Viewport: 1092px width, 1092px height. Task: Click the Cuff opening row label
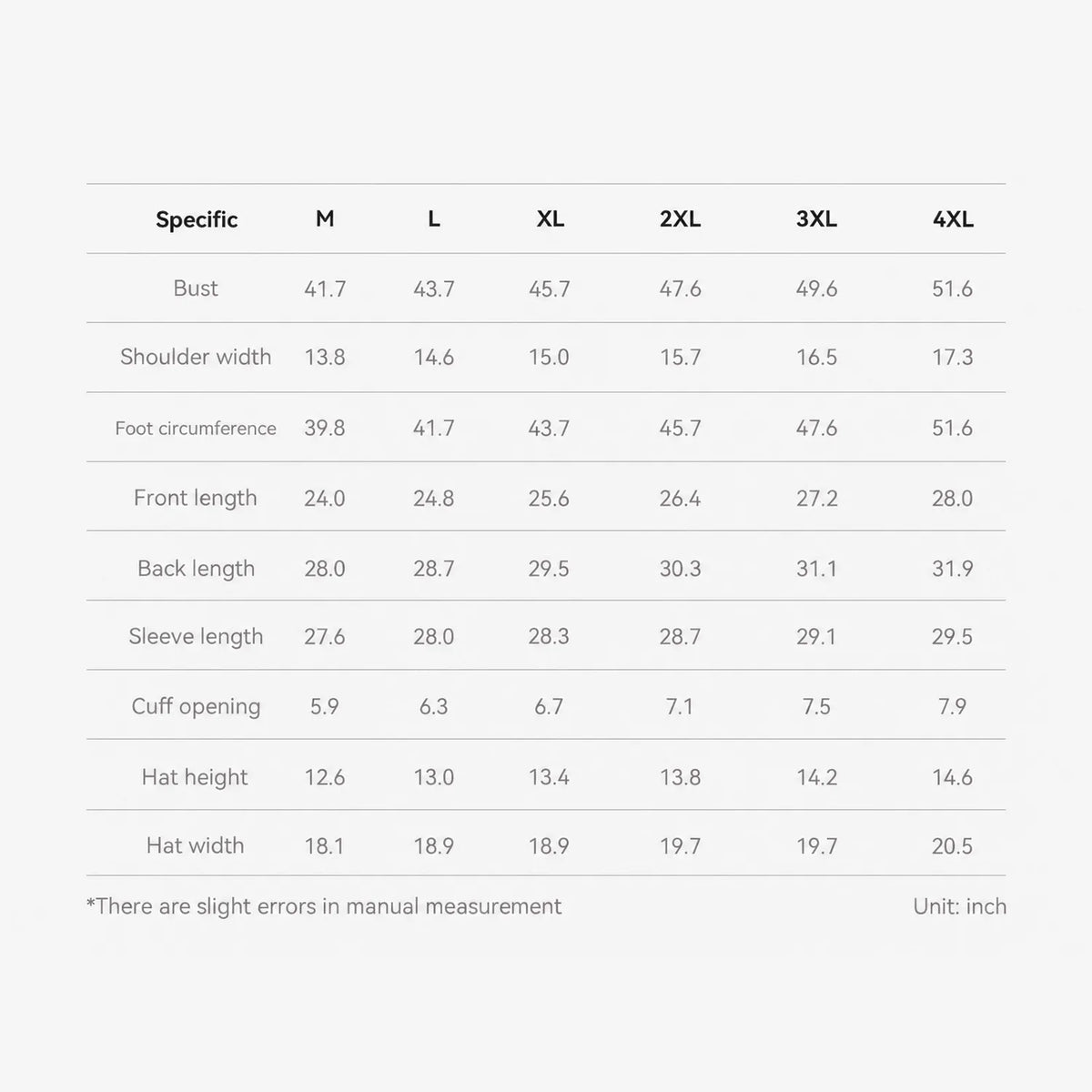[x=196, y=706]
